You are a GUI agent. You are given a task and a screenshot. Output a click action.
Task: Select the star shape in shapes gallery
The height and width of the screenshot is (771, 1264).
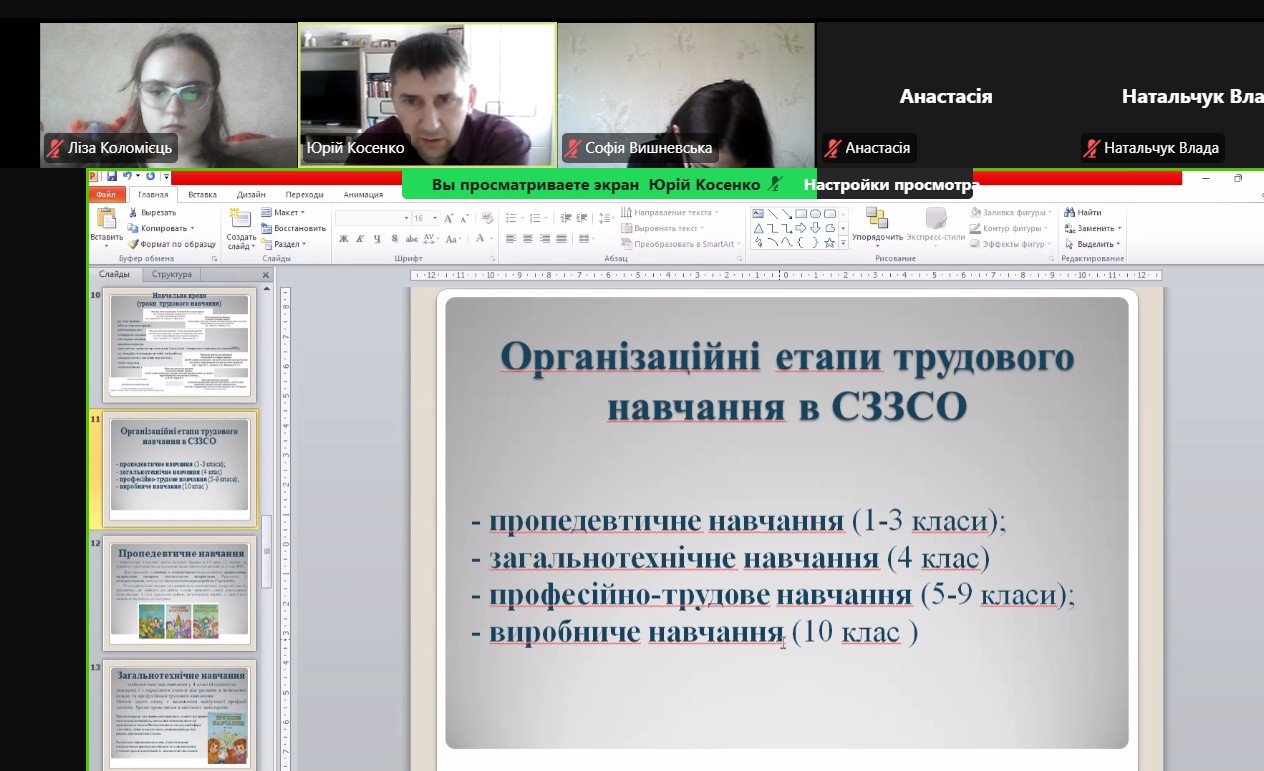click(829, 242)
